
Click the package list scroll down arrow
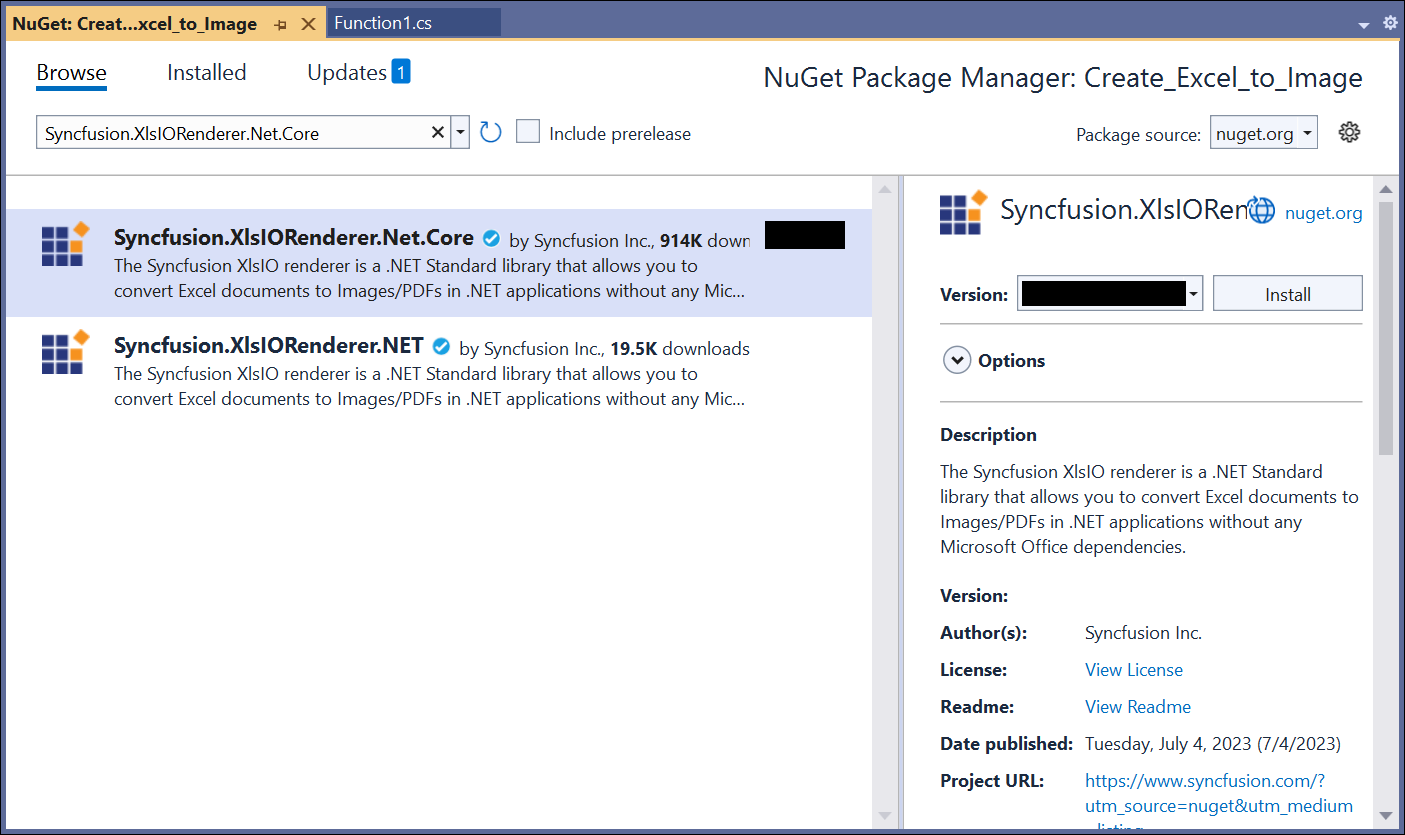tap(885, 815)
